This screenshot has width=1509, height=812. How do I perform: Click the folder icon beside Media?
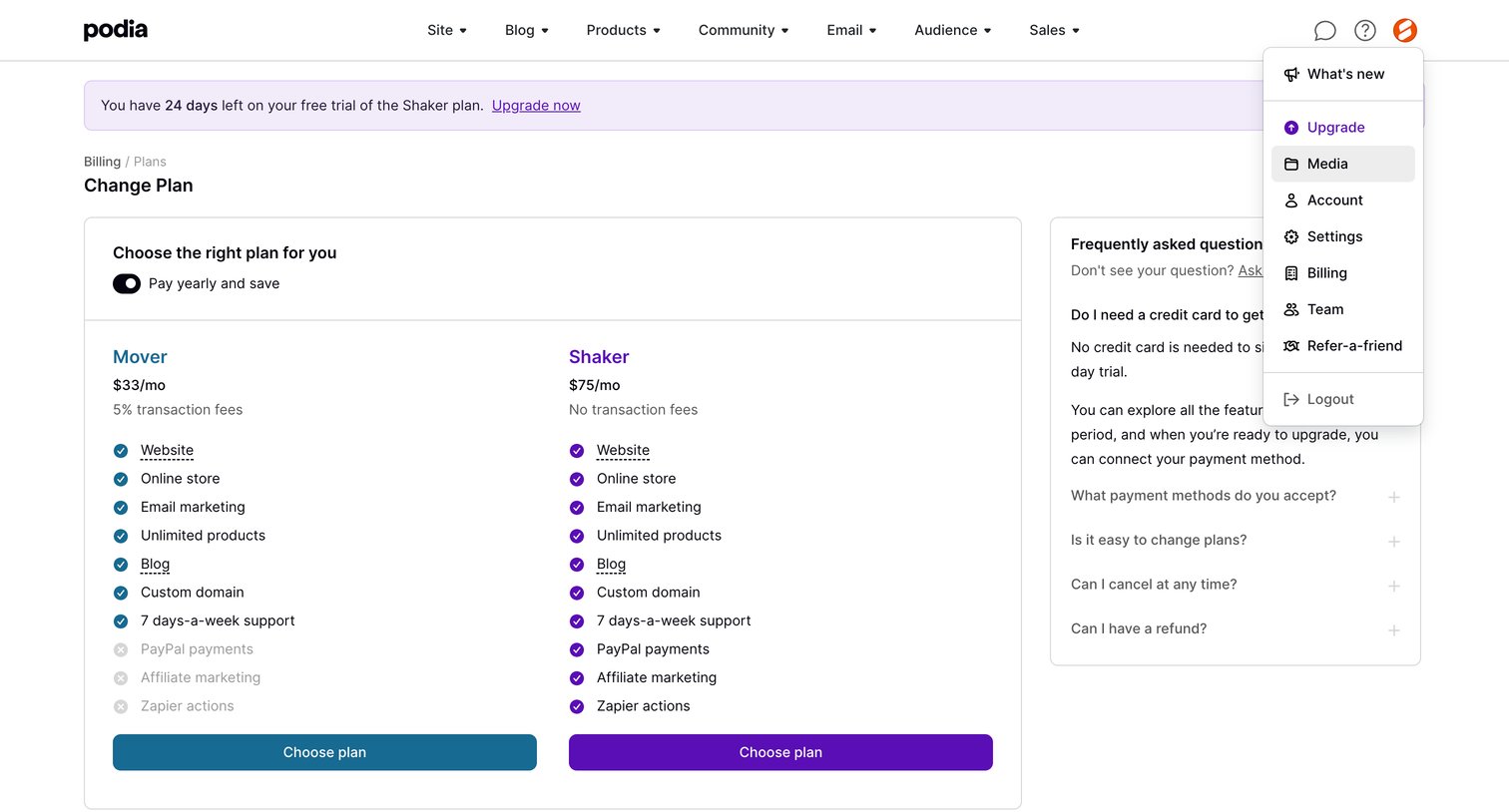pos(1291,164)
